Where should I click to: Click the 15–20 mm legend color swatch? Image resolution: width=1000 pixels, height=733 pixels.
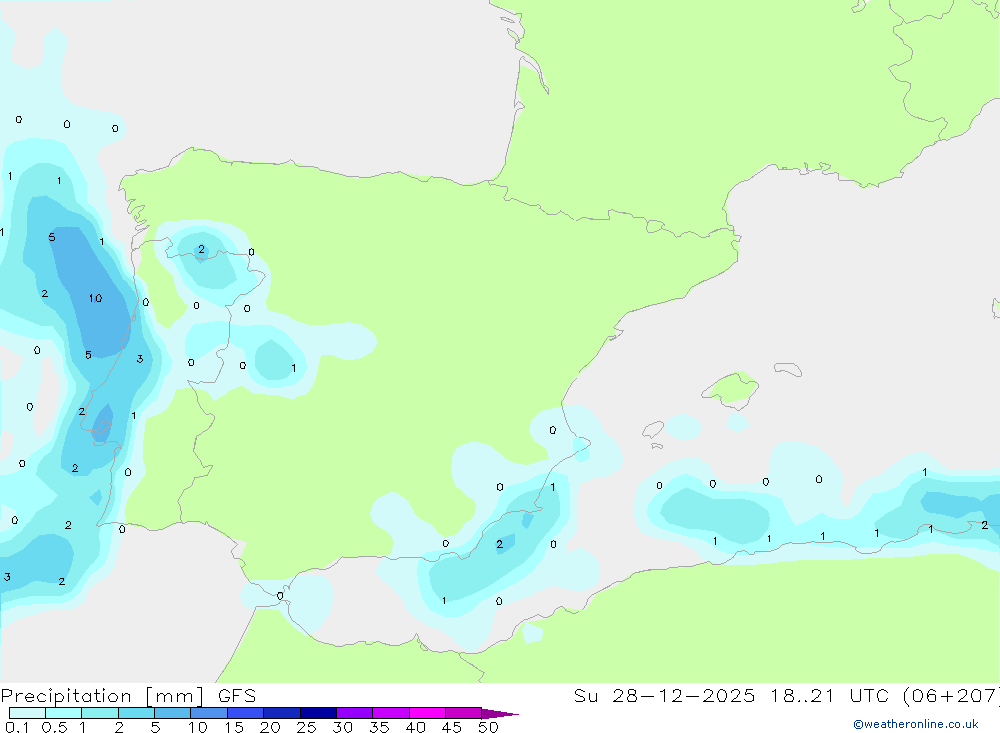[x=245, y=713]
